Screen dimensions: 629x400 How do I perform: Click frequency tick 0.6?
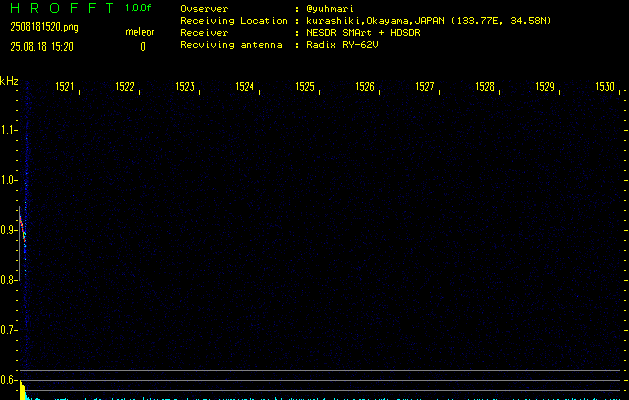[8, 380]
